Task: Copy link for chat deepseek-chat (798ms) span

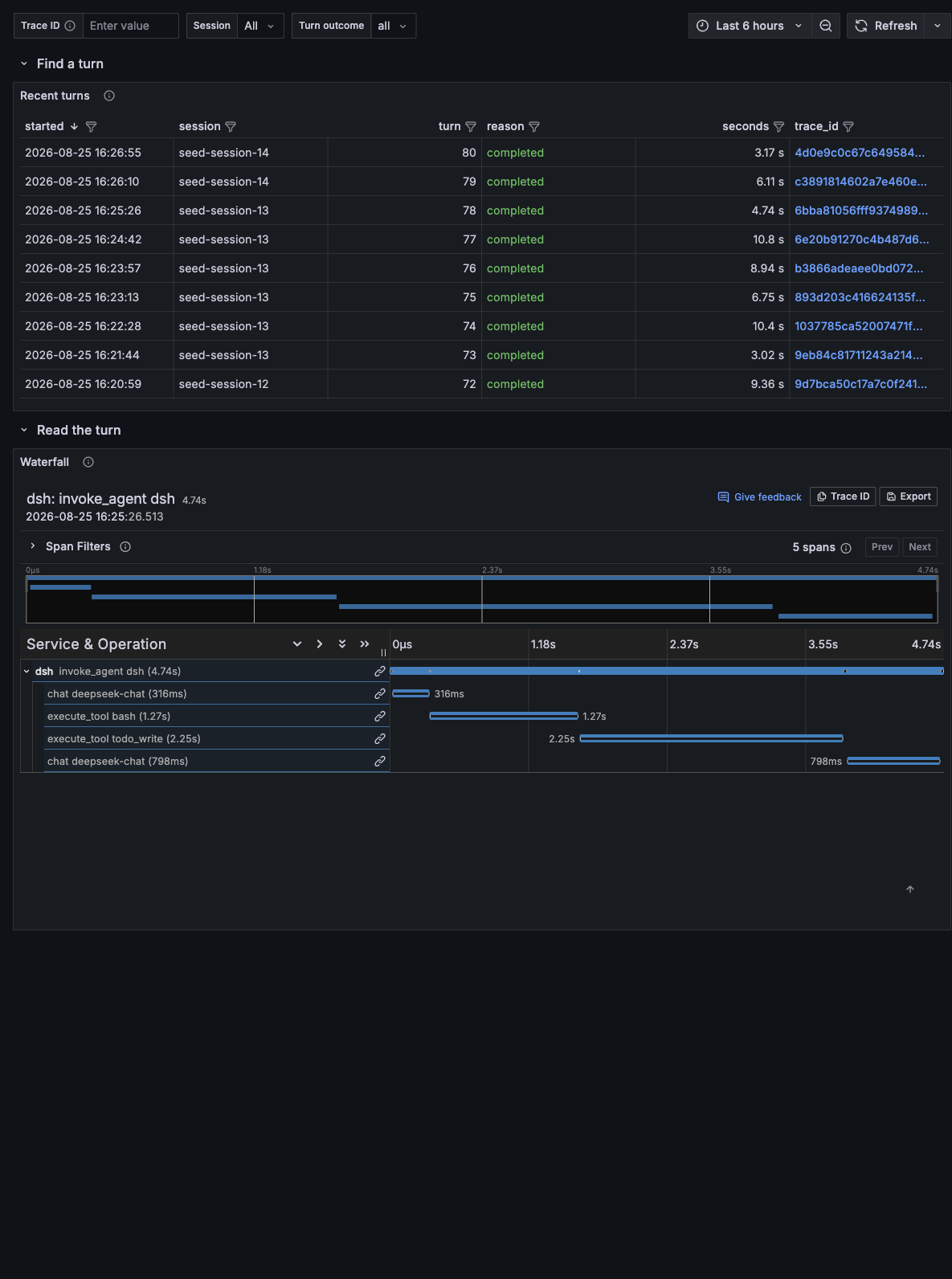Action: (380, 761)
